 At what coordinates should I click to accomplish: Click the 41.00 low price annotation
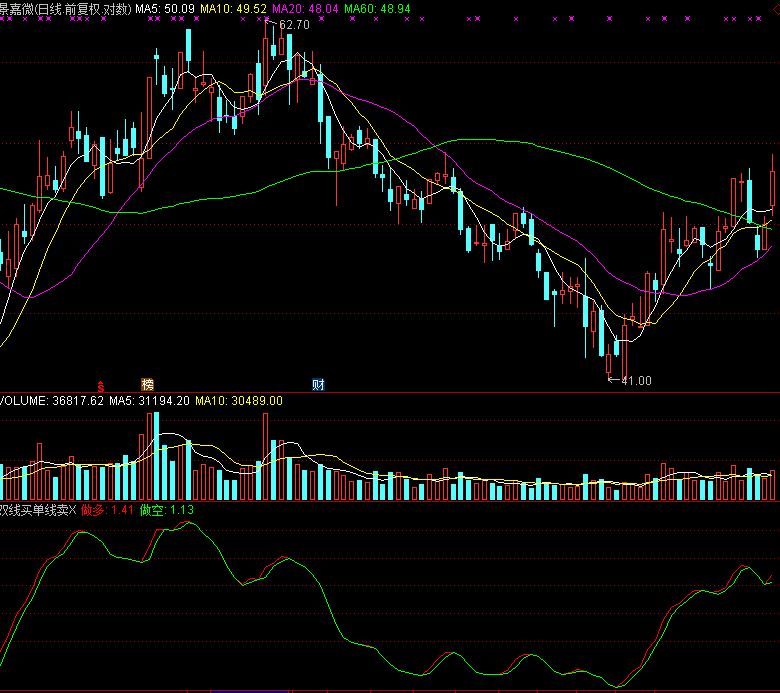click(x=636, y=381)
